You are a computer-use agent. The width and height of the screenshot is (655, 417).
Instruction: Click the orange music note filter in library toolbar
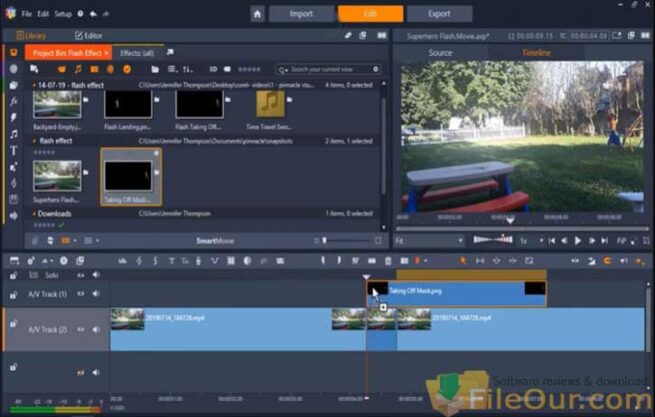pyautogui.click(x=78, y=69)
